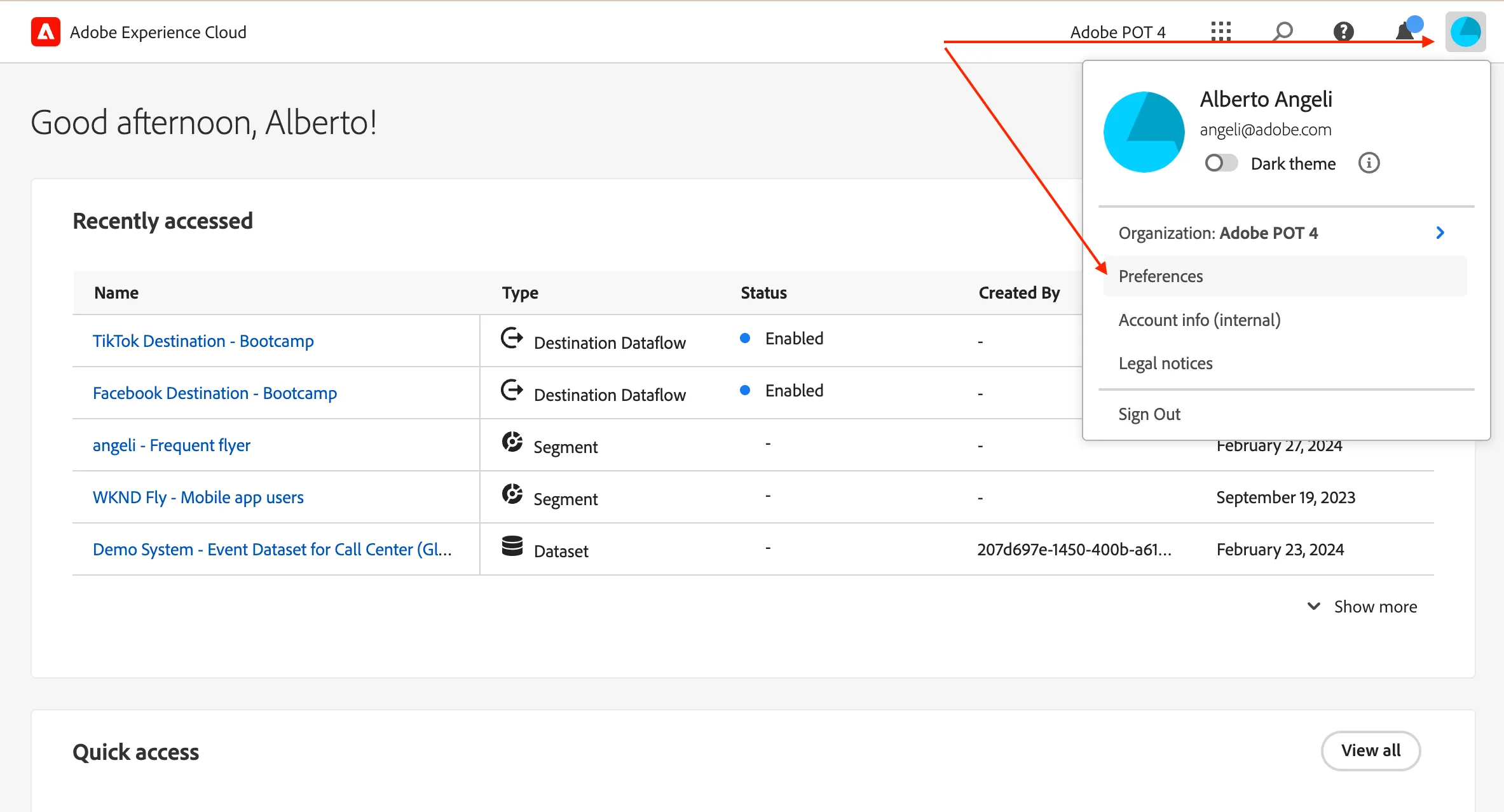
Task: Click the 207d697e-1450-400b-a61... creator cell
Action: point(1074,550)
